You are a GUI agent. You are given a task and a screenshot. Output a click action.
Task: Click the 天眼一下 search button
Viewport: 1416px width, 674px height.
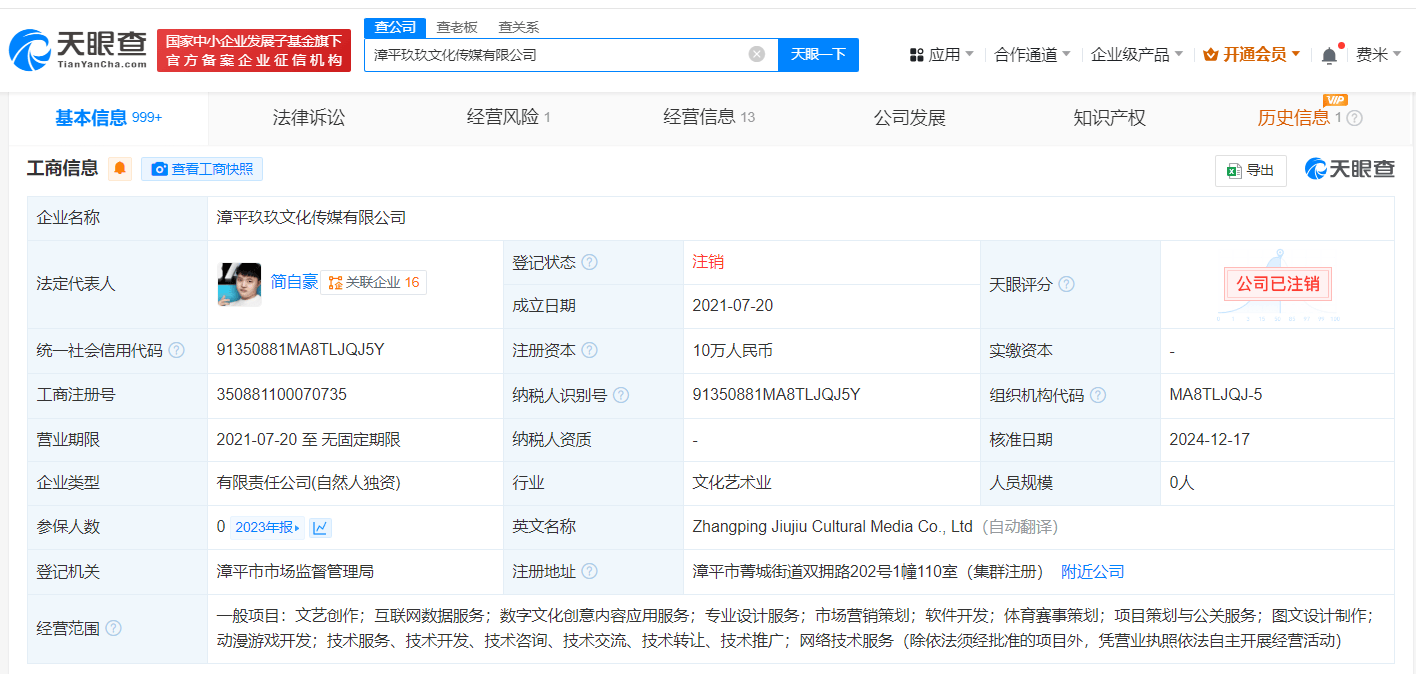click(x=818, y=54)
